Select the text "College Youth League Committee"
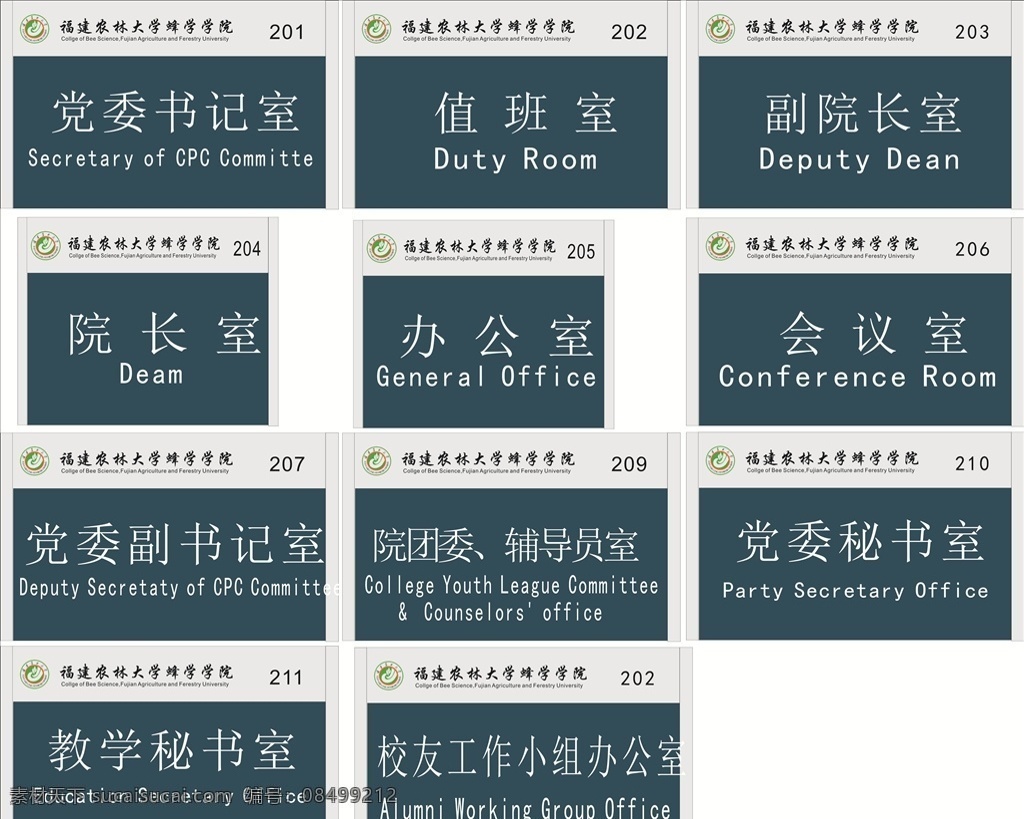Viewport: 1024px width, 819px height. 511,586
